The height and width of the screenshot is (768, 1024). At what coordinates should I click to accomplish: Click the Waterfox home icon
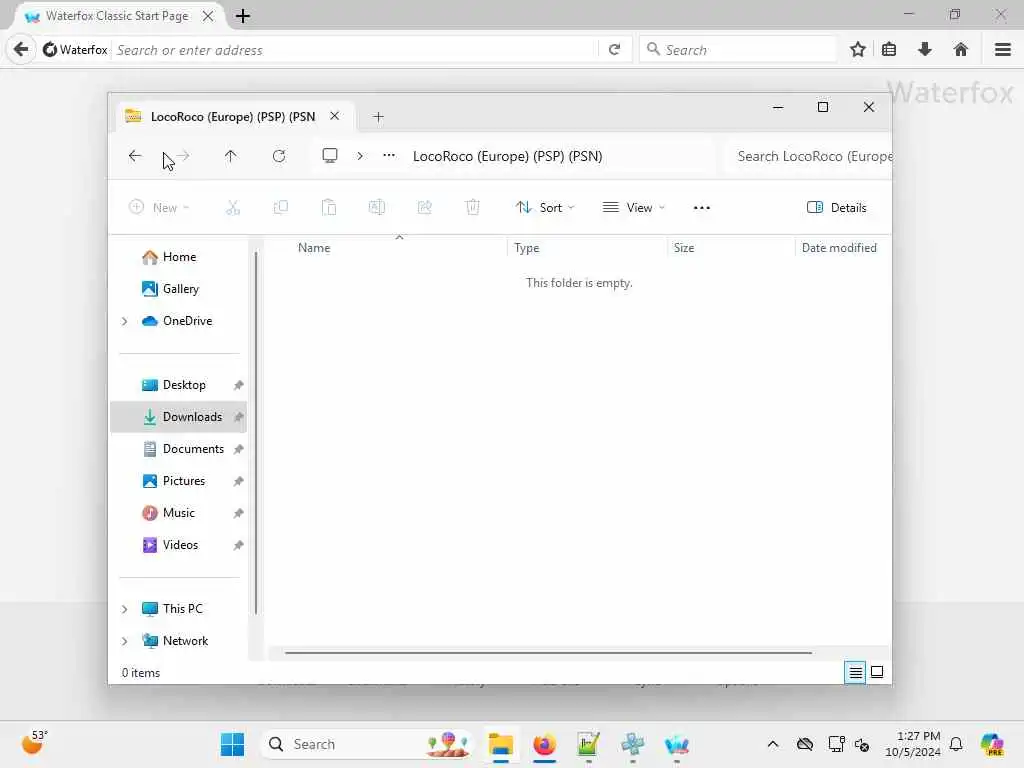[961, 50]
